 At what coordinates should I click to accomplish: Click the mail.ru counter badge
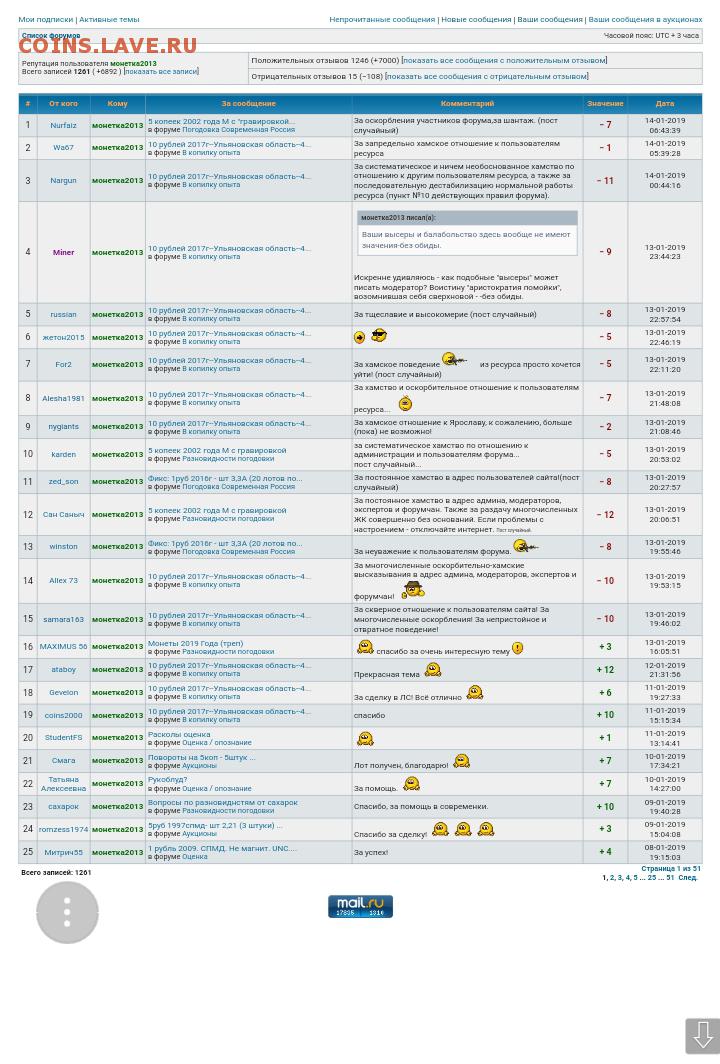(360, 906)
